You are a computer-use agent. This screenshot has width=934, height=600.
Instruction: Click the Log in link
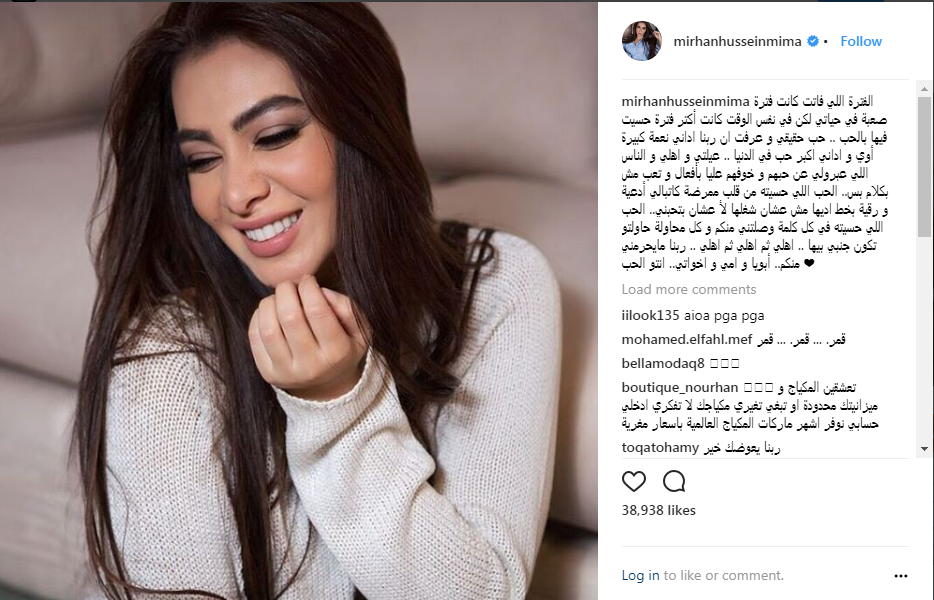[x=640, y=575]
